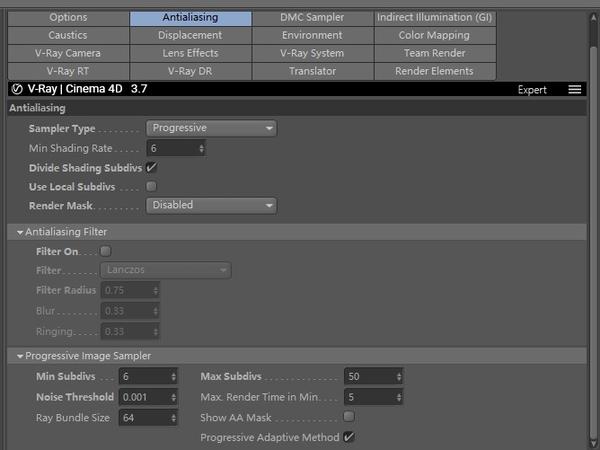Enable the Filter On checkbox
Viewport: 600px width, 450px height.
click(106, 251)
